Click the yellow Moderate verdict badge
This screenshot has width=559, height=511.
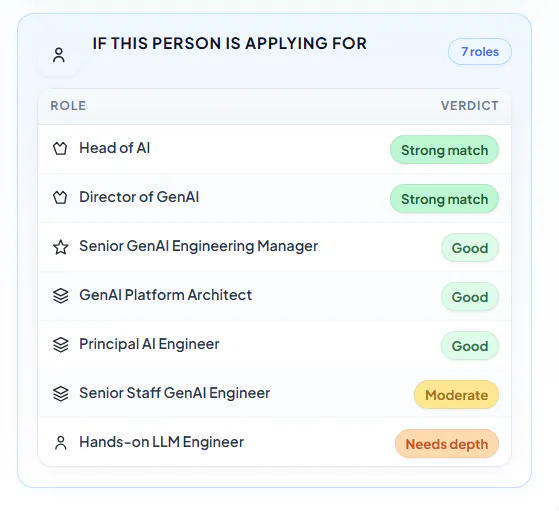point(456,395)
